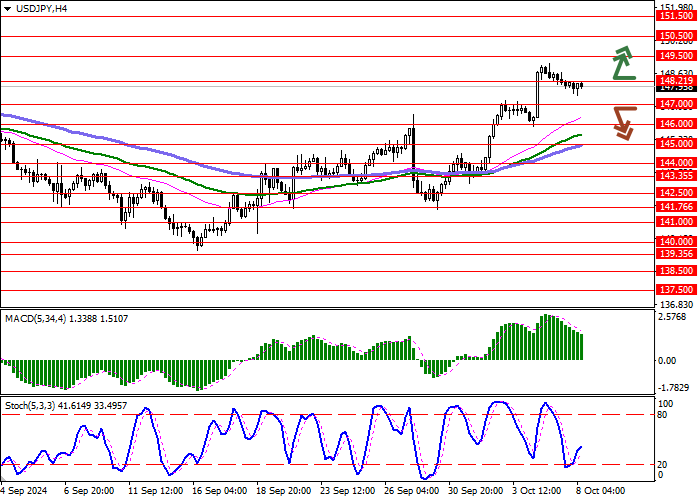
Task: Click the 100 stochastic scale value
Action: (666, 404)
